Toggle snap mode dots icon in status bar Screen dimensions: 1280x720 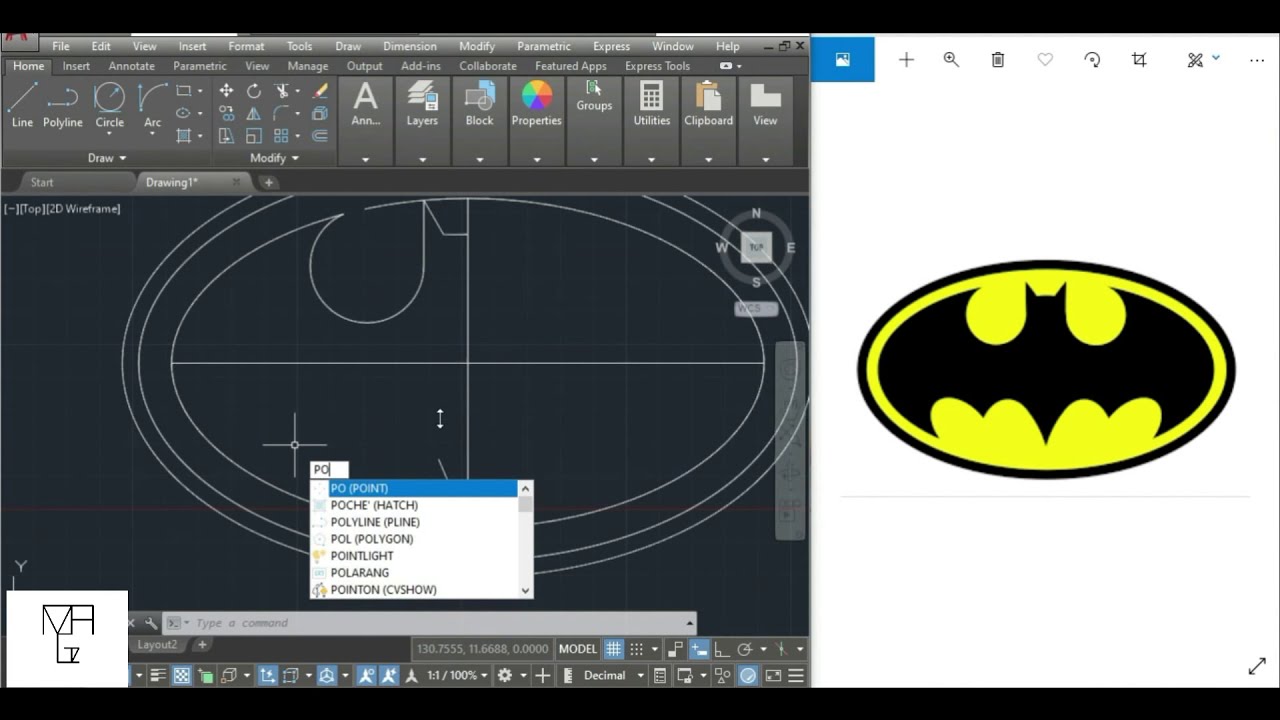637,648
